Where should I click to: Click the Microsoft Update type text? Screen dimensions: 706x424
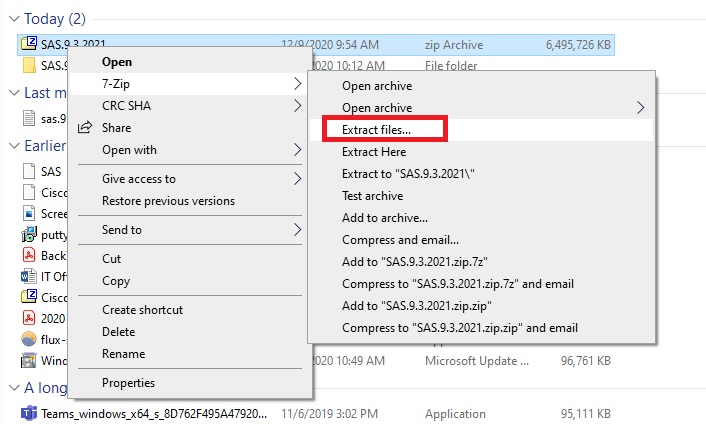(x=477, y=361)
